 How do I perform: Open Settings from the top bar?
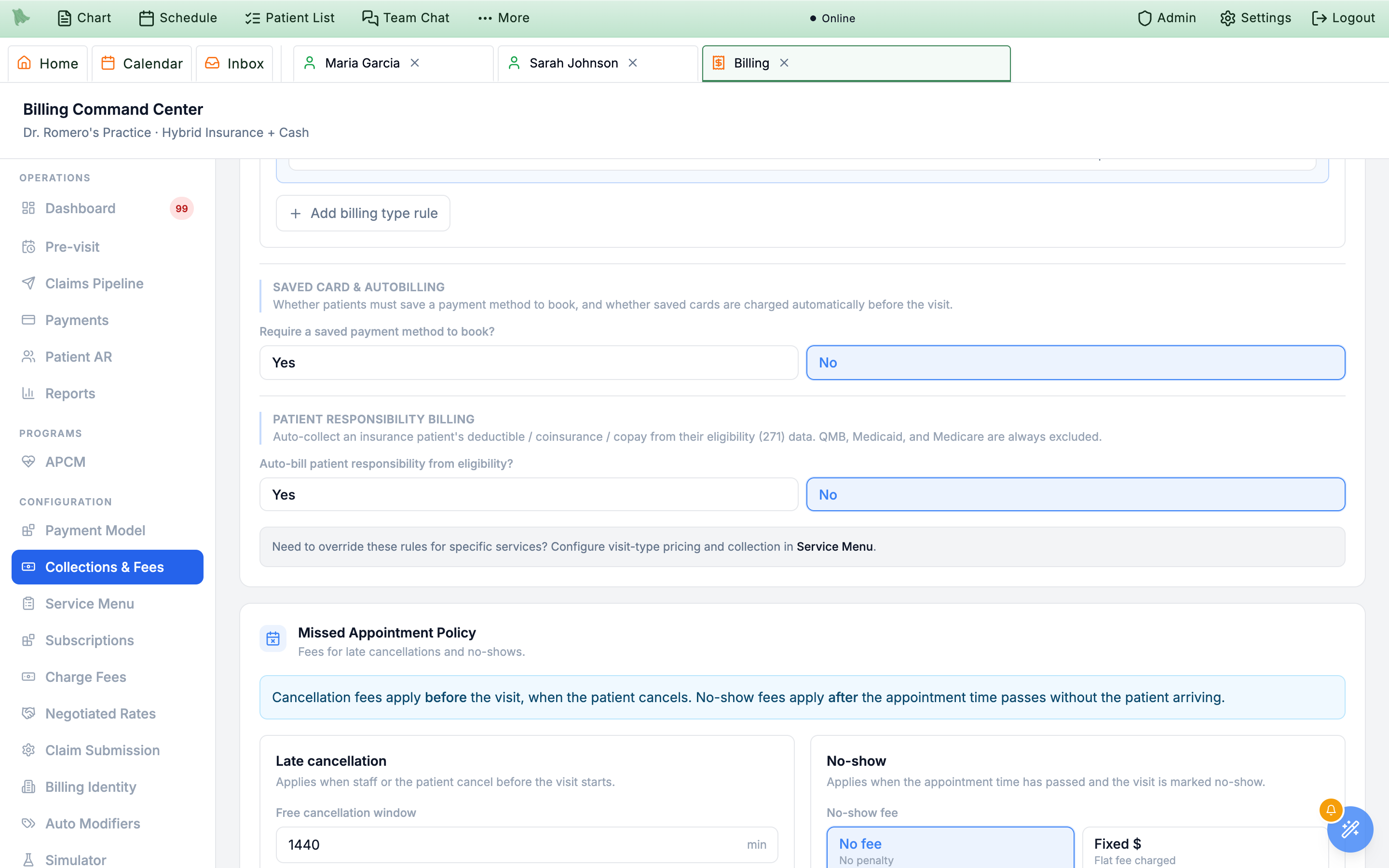(x=1255, y=18)
